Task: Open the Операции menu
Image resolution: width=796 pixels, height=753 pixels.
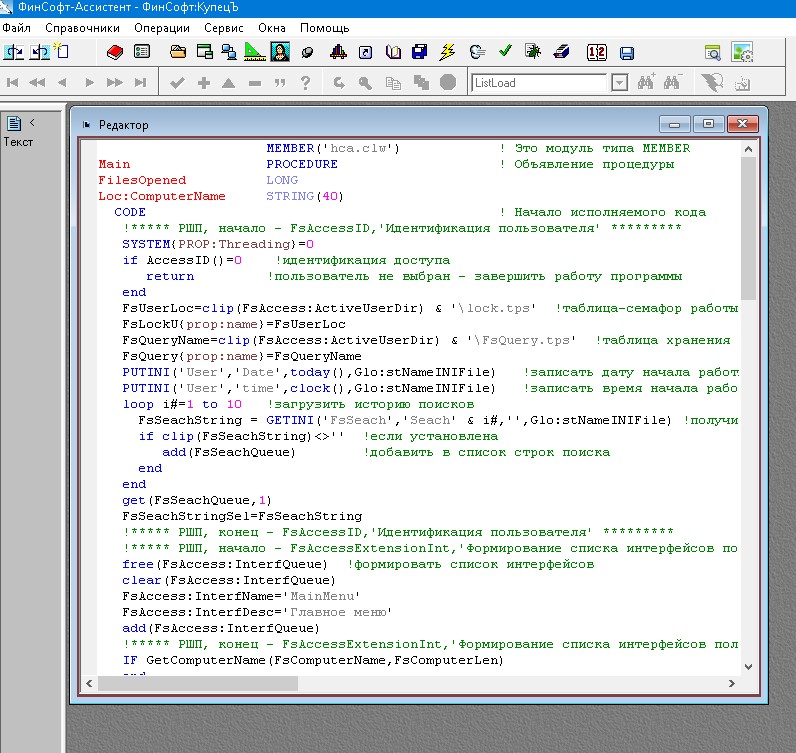Action: (x=163, y=28)
